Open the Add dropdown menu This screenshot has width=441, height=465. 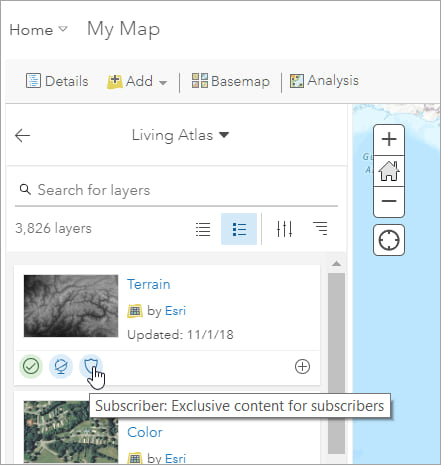(x=137, y=81)
